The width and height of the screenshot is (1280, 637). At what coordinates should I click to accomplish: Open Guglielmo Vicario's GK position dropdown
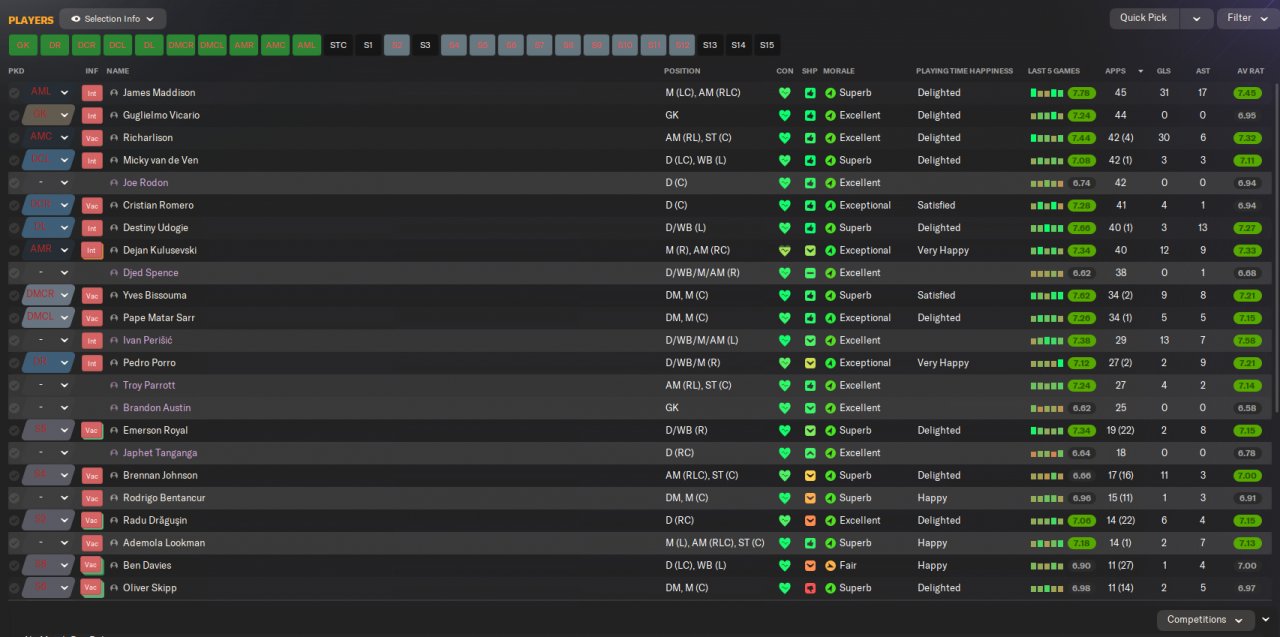(x=64, y=115)
